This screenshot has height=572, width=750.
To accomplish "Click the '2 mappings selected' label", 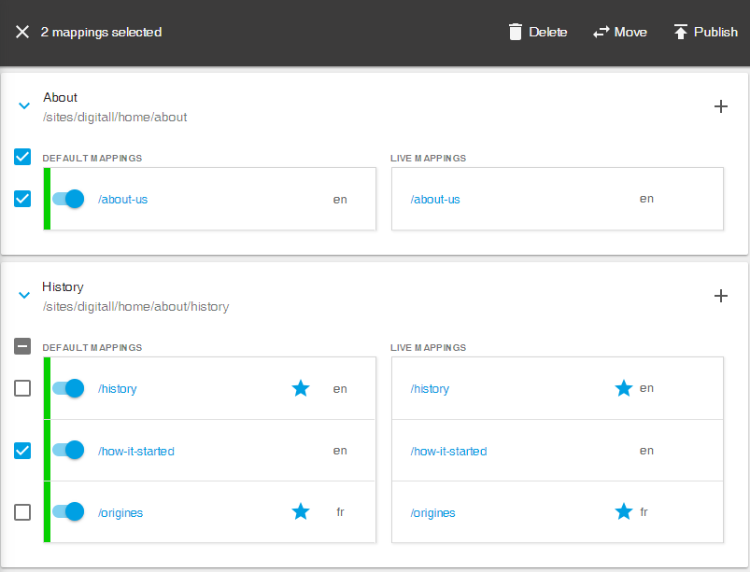I will (101, 32).
